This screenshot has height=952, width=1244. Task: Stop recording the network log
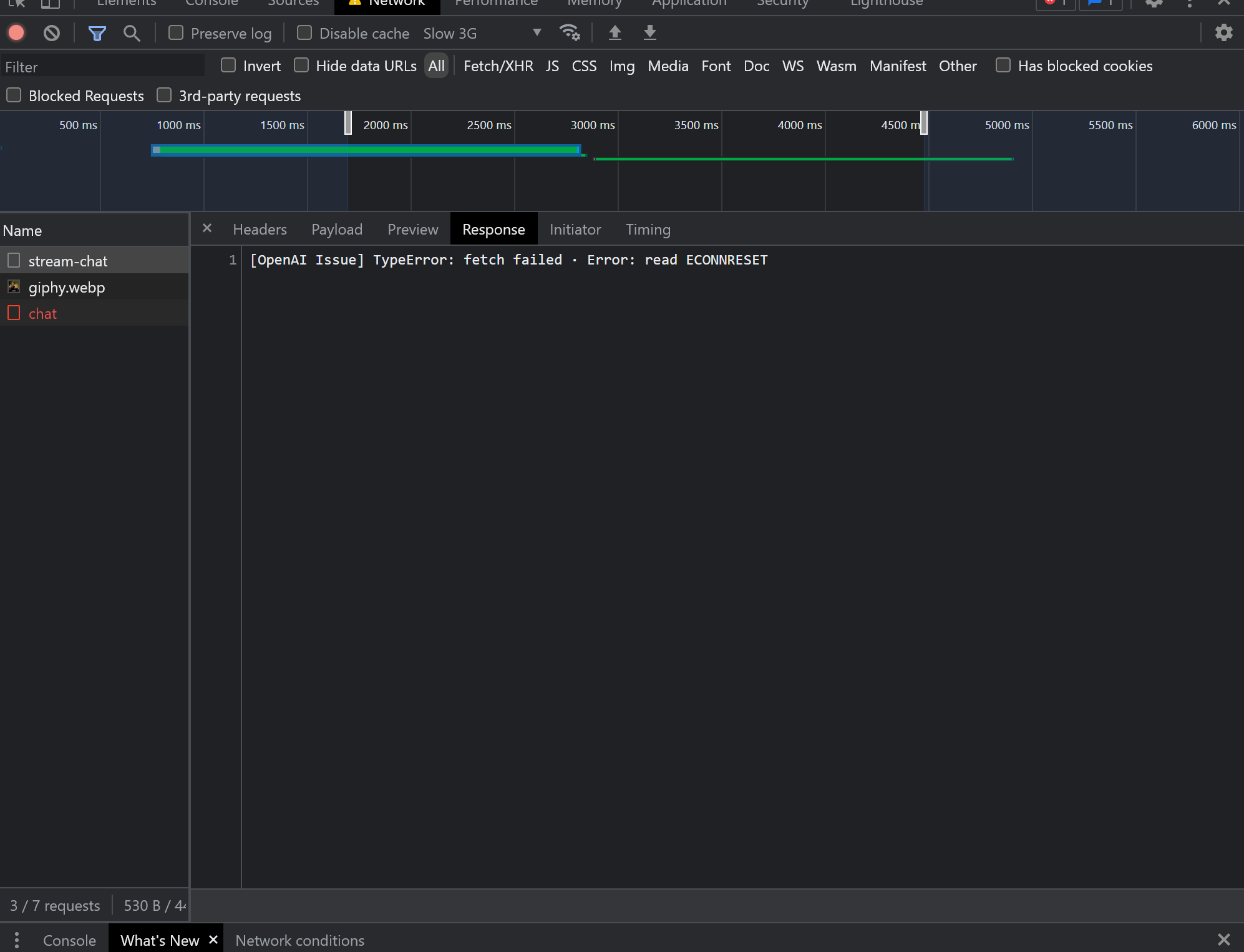(x=16, y=32)
